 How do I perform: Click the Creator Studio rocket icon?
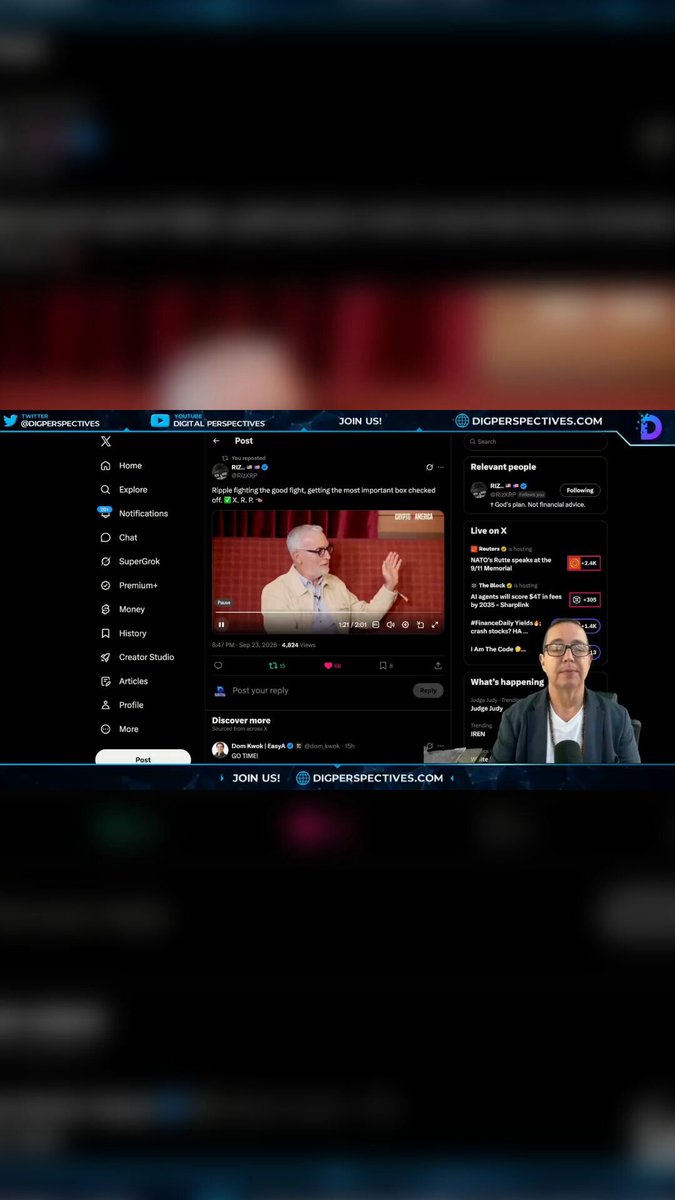point(105,657)
